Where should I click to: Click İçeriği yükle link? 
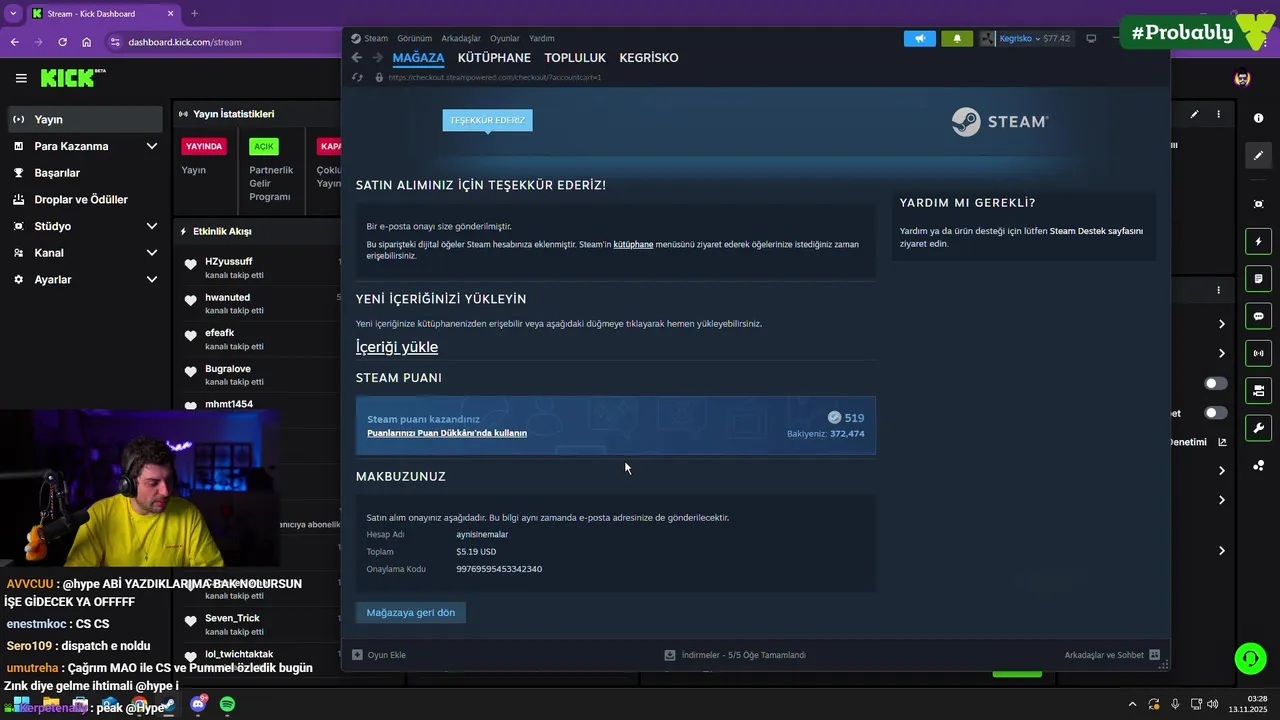coord(397,347)
